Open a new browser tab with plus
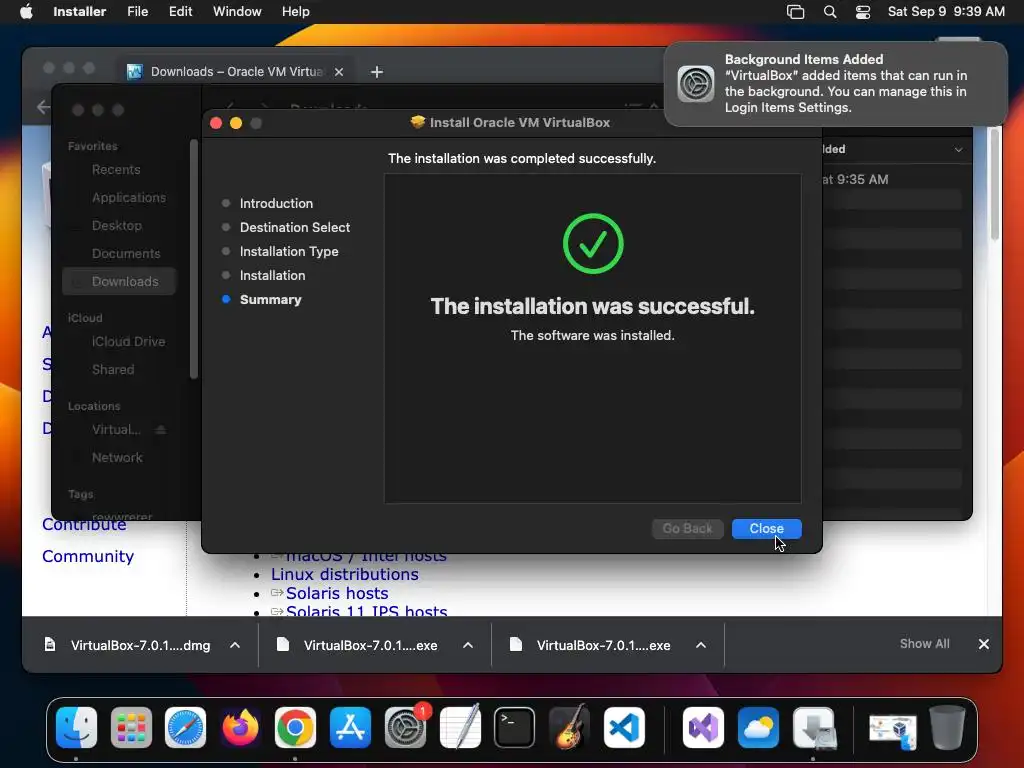1024x768 pixels. coord(377,72)
